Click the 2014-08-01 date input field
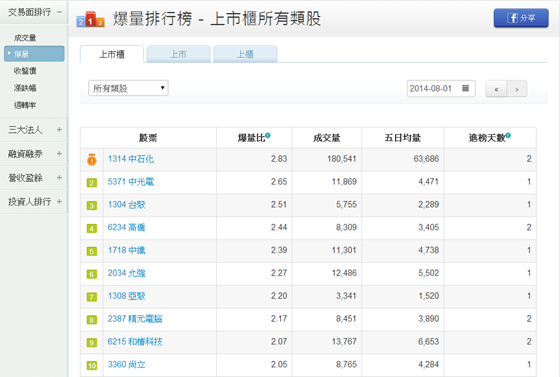The image size is (560, 377). (x=441, y=88)
